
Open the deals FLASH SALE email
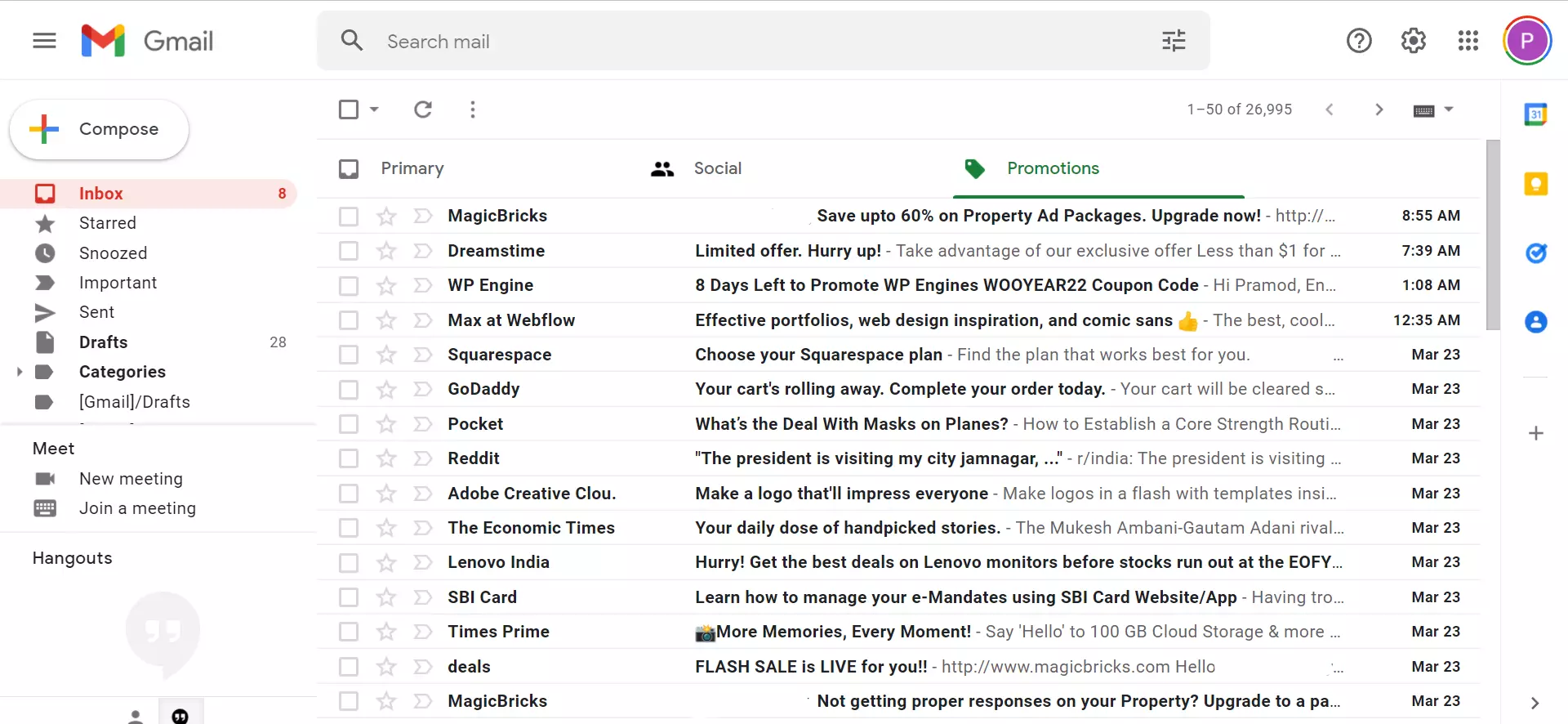(898, 667)
